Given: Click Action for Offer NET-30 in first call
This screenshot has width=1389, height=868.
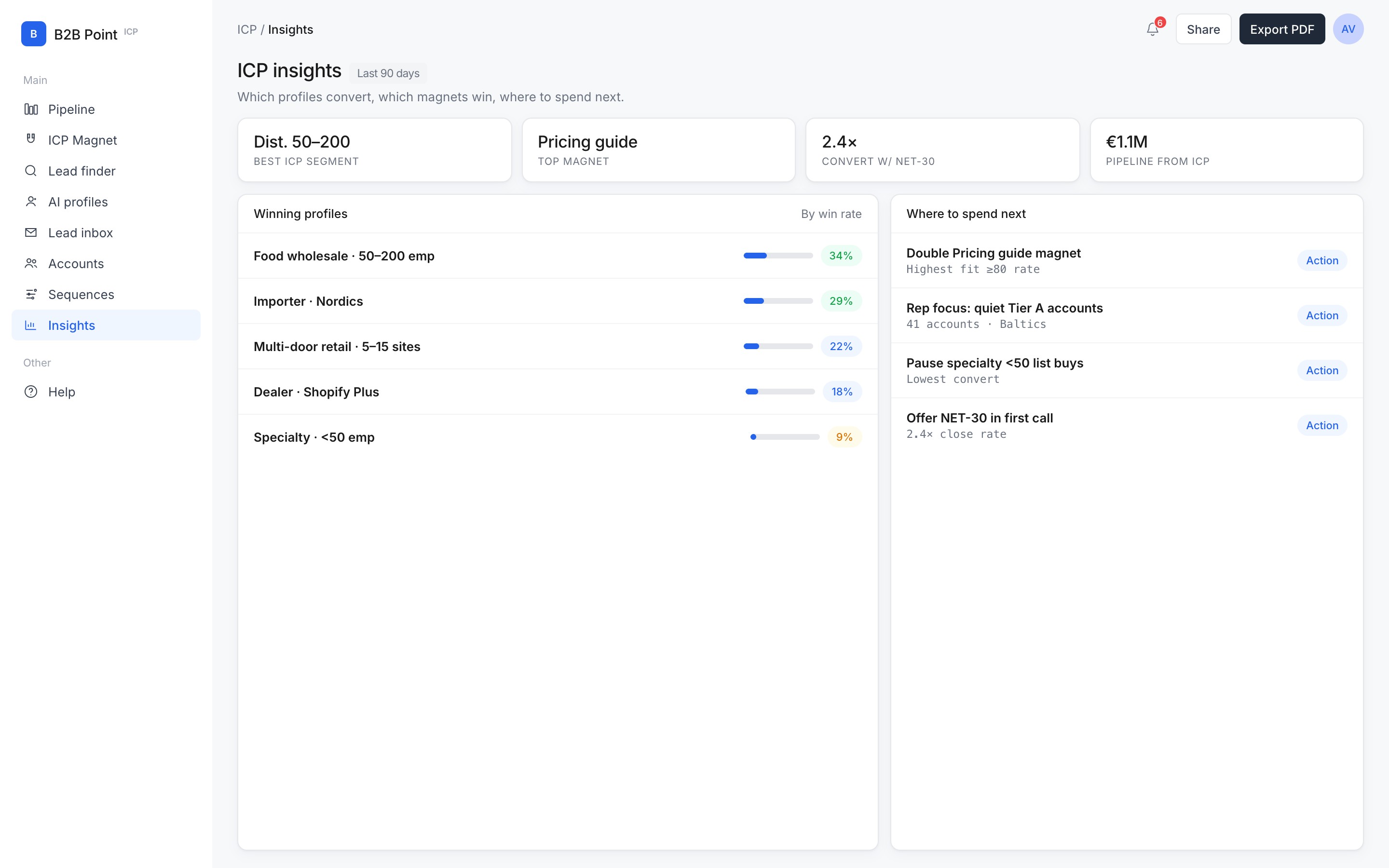Looking at the screenshot, I should 1322,425.
